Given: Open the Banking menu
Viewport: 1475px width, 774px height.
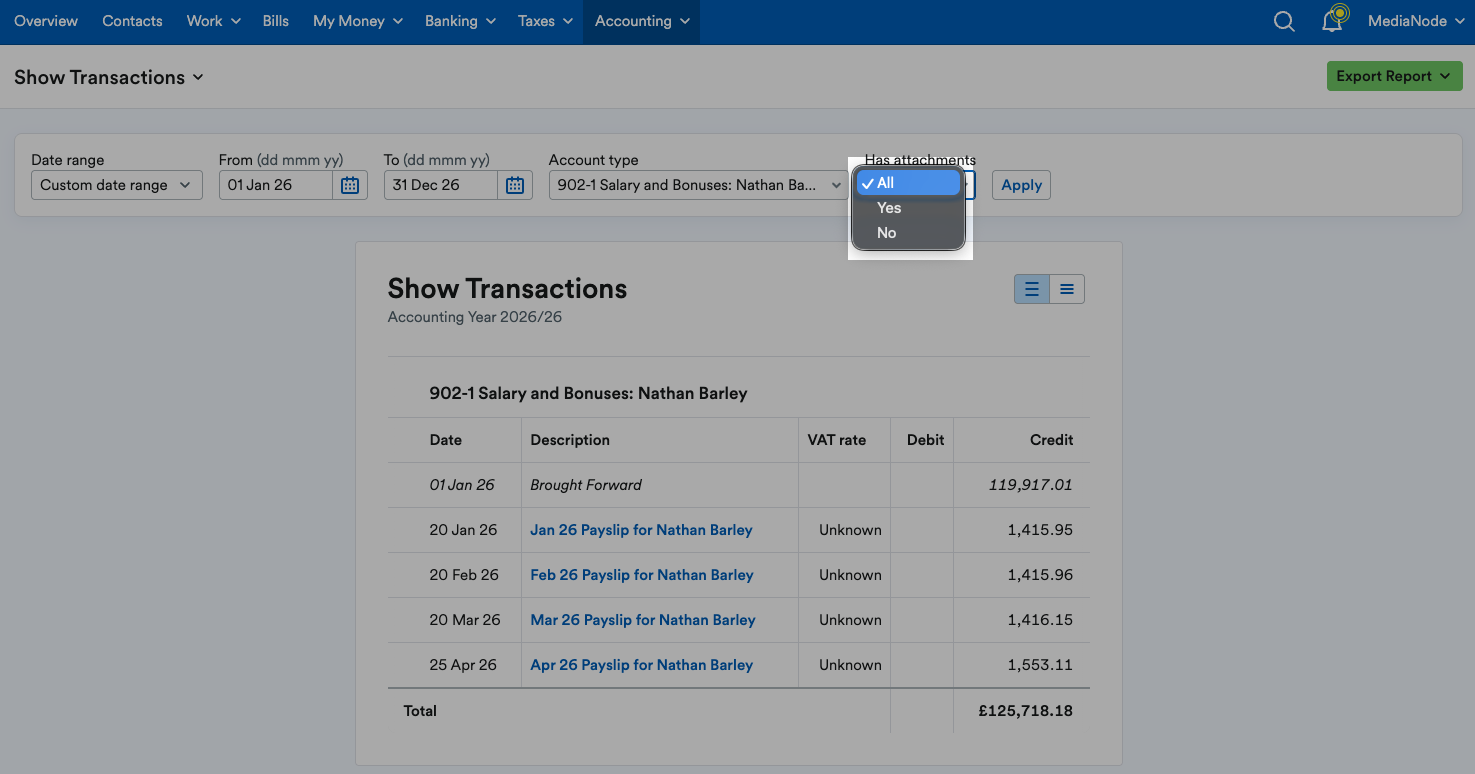Looking at the screenshot, I should [x=460, y=21].
